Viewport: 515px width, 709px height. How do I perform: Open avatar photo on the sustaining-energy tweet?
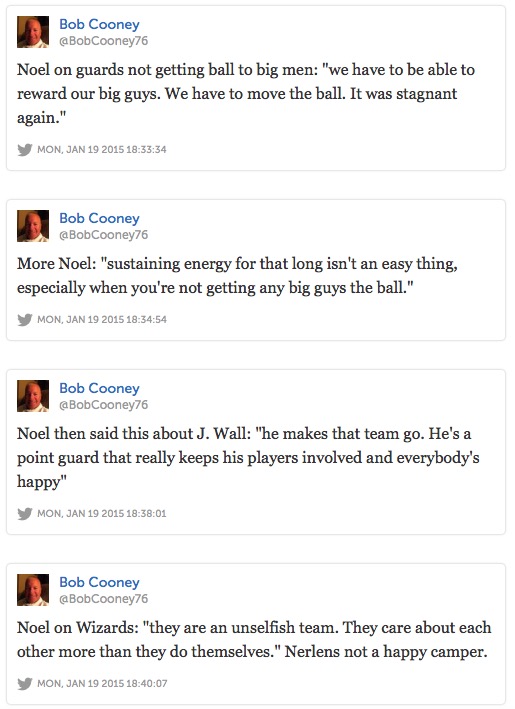(33, 226)
